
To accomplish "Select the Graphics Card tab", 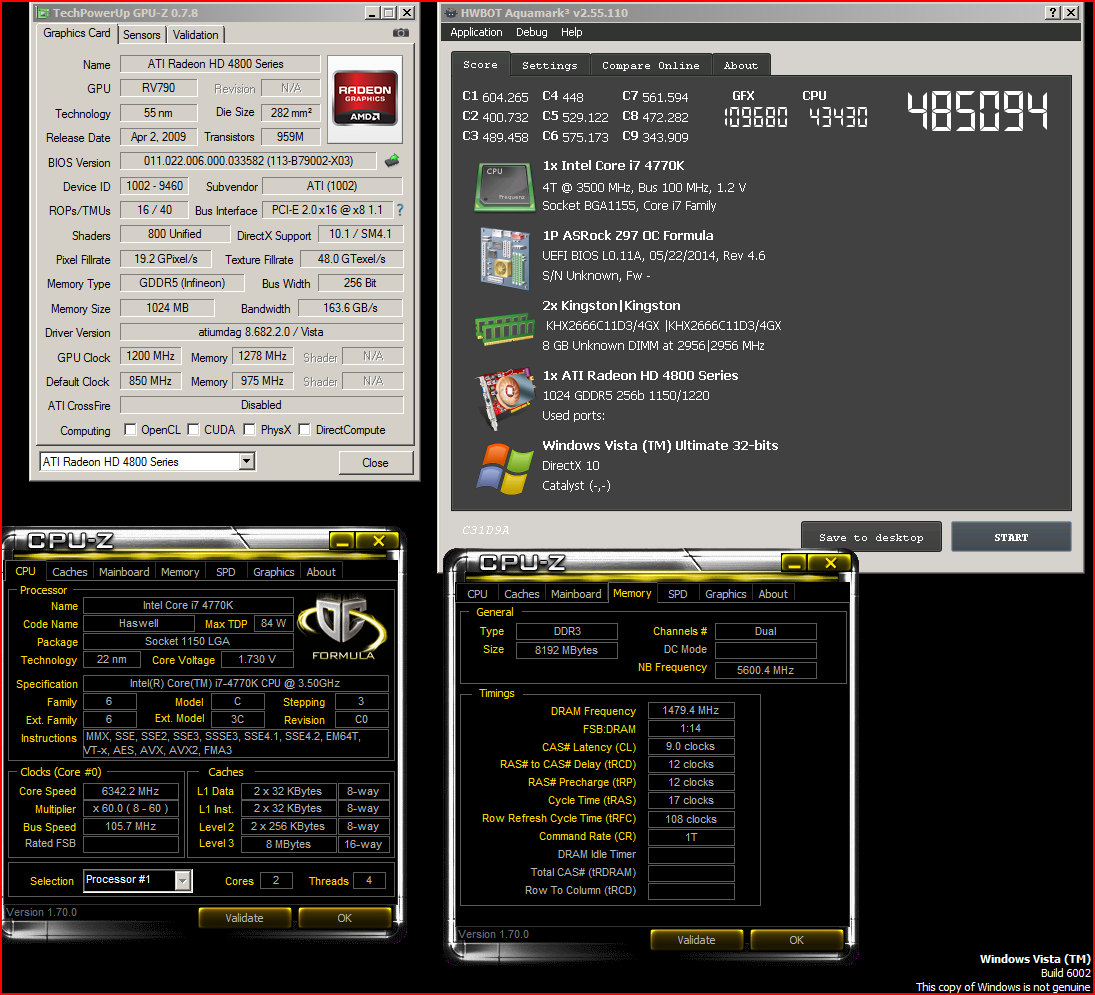I will tap(77, 33).
